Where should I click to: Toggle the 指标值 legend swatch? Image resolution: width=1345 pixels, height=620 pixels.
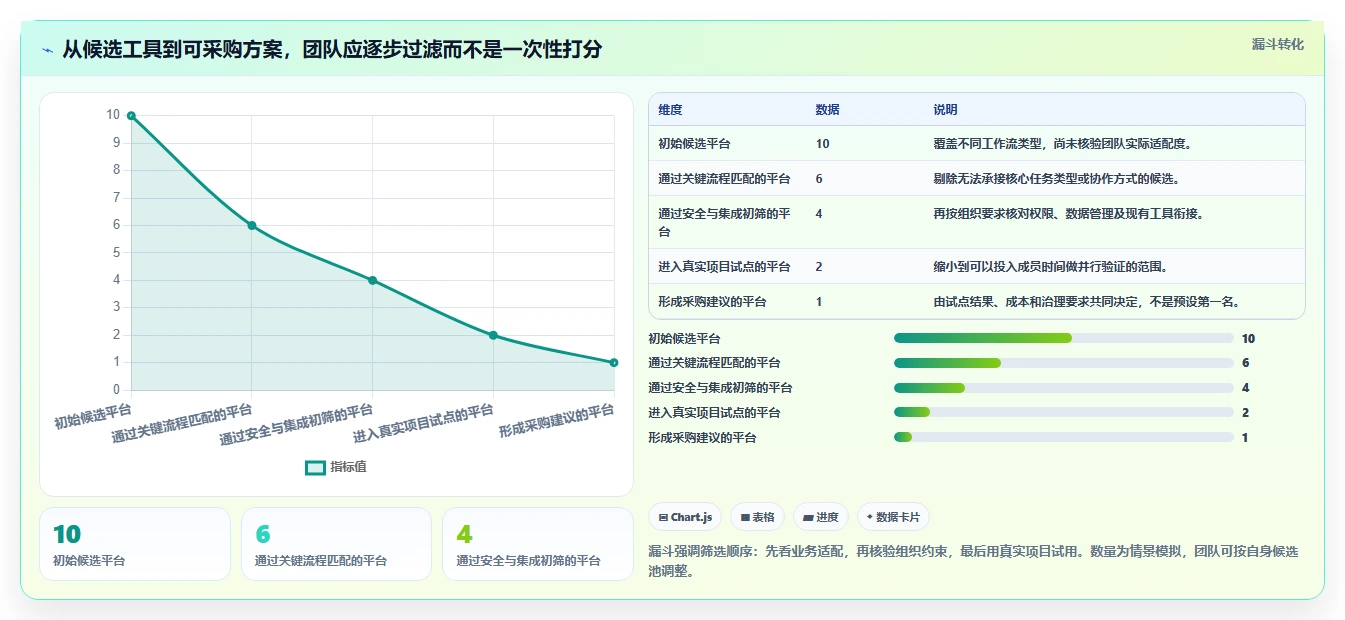315,467
